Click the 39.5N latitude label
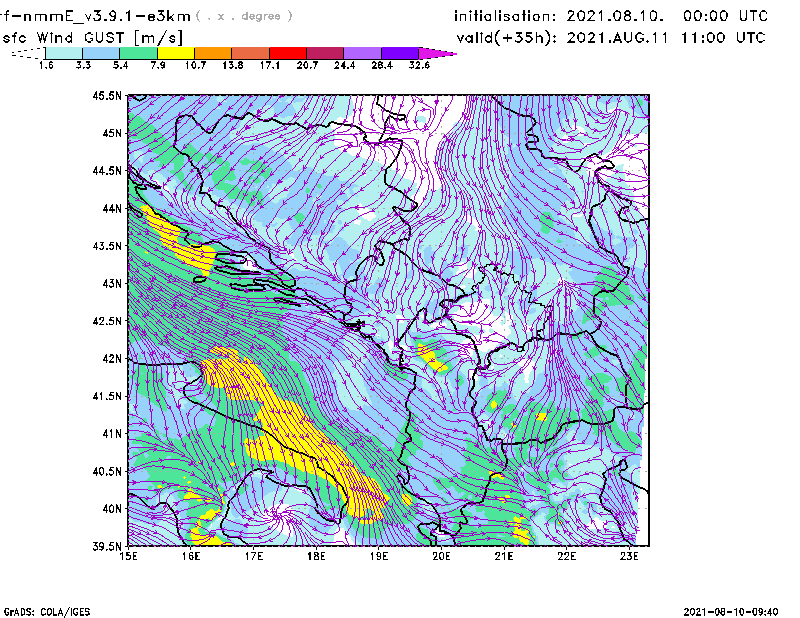 click(107, 546)
